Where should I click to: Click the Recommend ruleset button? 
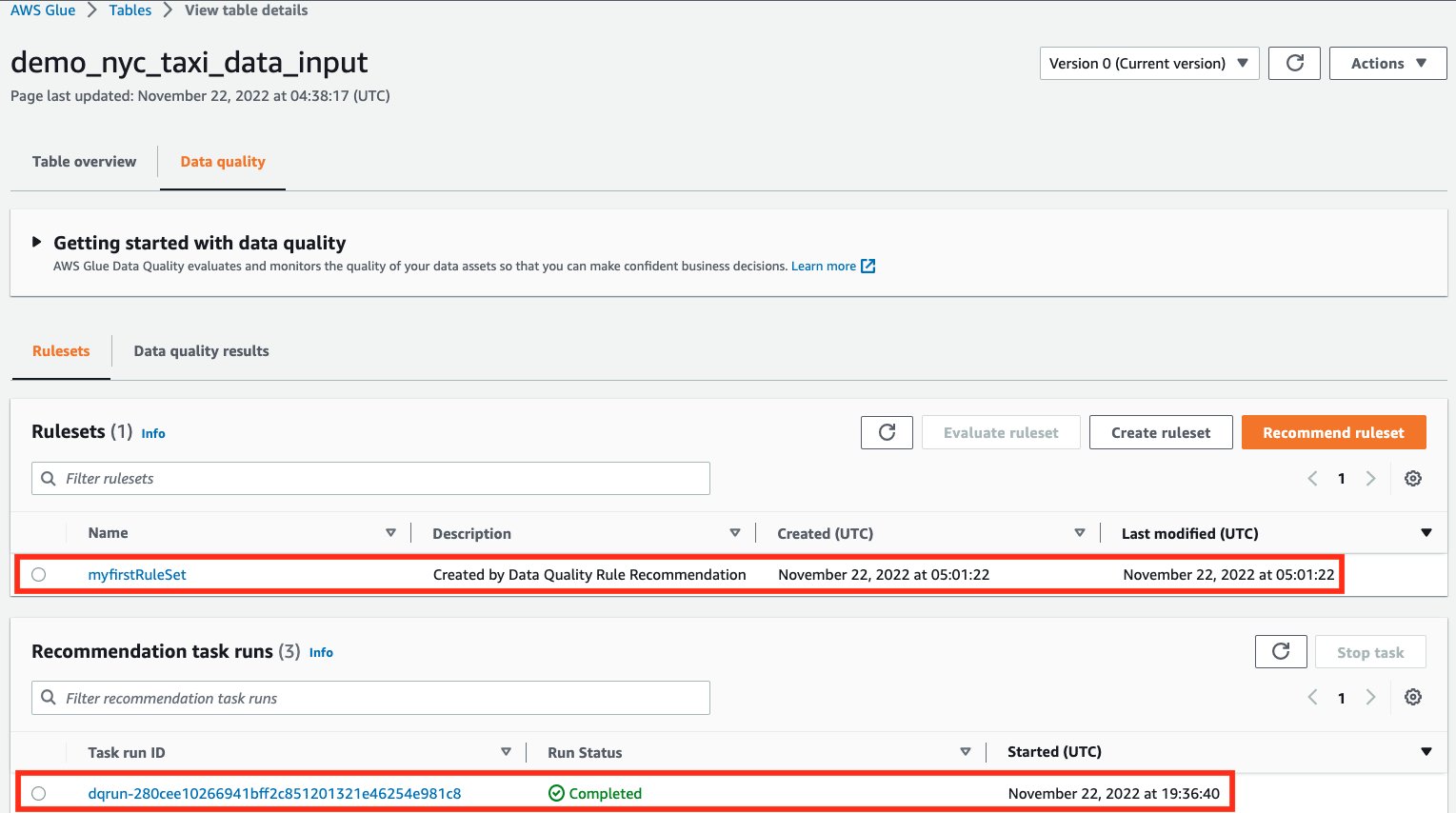point(1333,432)
